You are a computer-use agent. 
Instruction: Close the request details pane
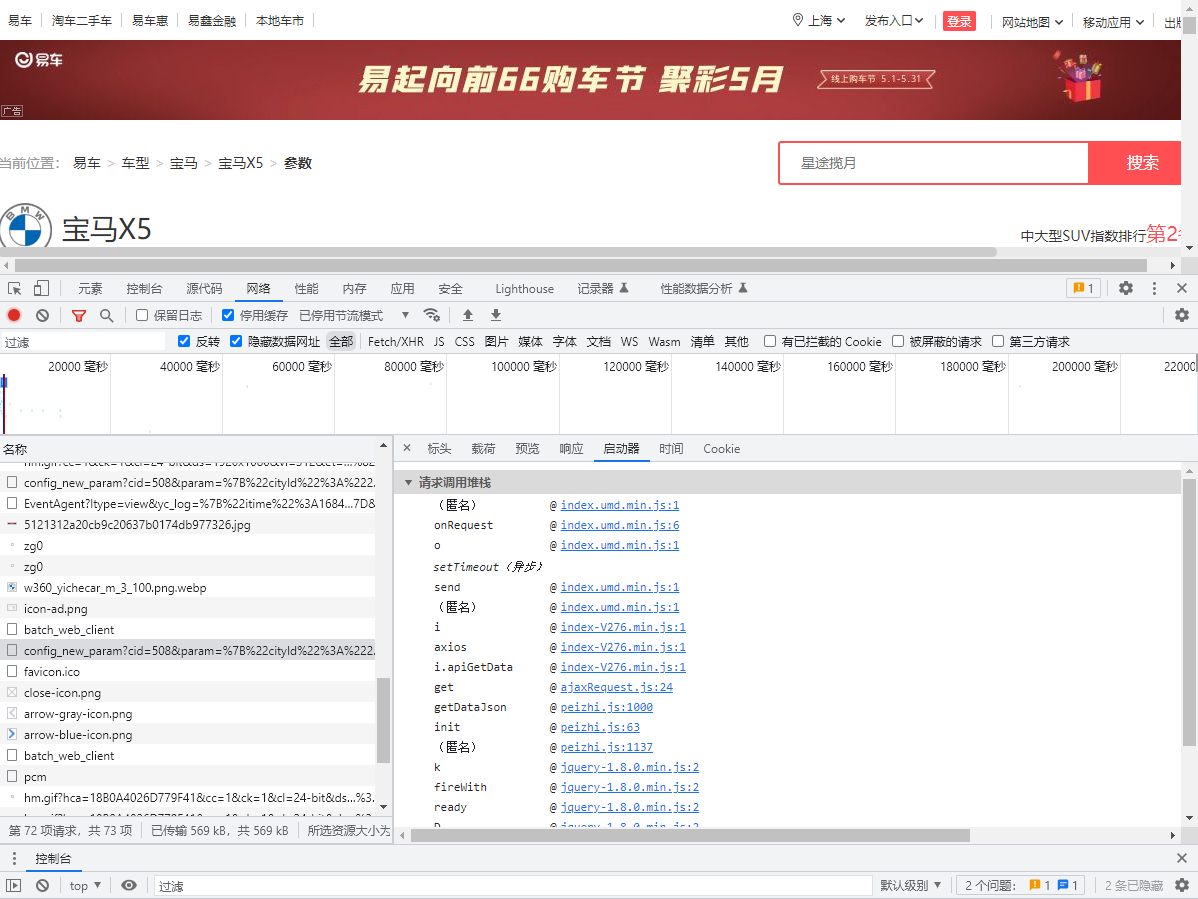pyautogui.click(x=406, y=448)
